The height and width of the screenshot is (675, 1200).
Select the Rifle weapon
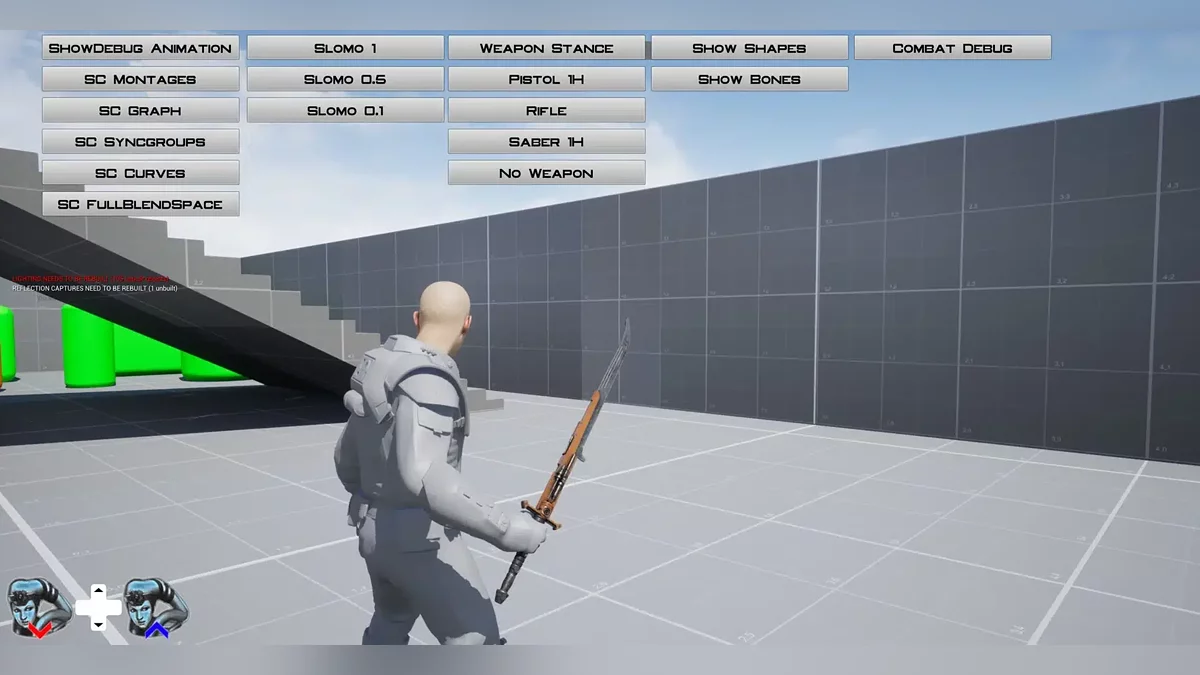pos(547,110)
